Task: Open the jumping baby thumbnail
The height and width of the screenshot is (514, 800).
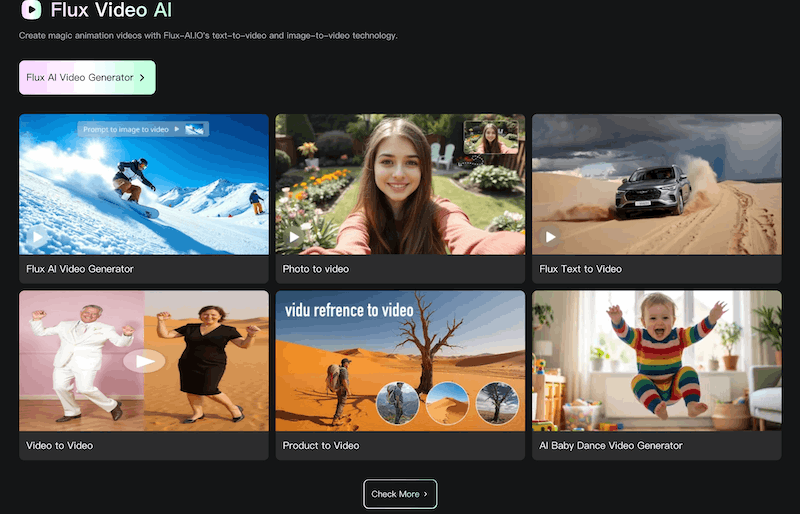Action: pos(657,361)
